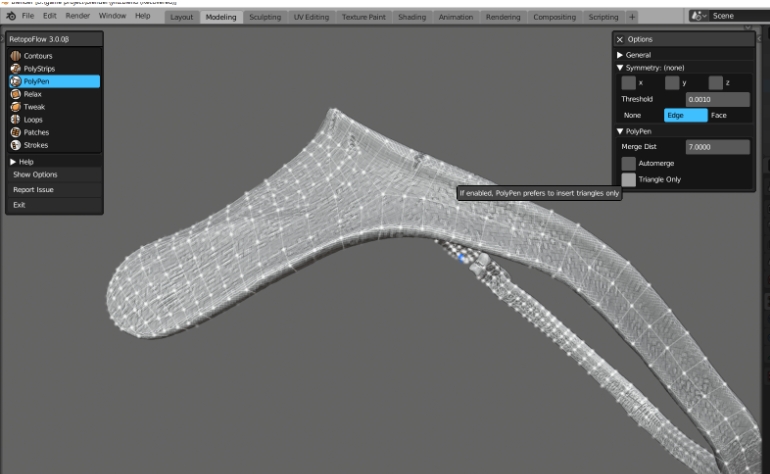Enable the Triangle Only checkbox
The height and width of the screenshot is (474, 770).
[x=628, y=179]
